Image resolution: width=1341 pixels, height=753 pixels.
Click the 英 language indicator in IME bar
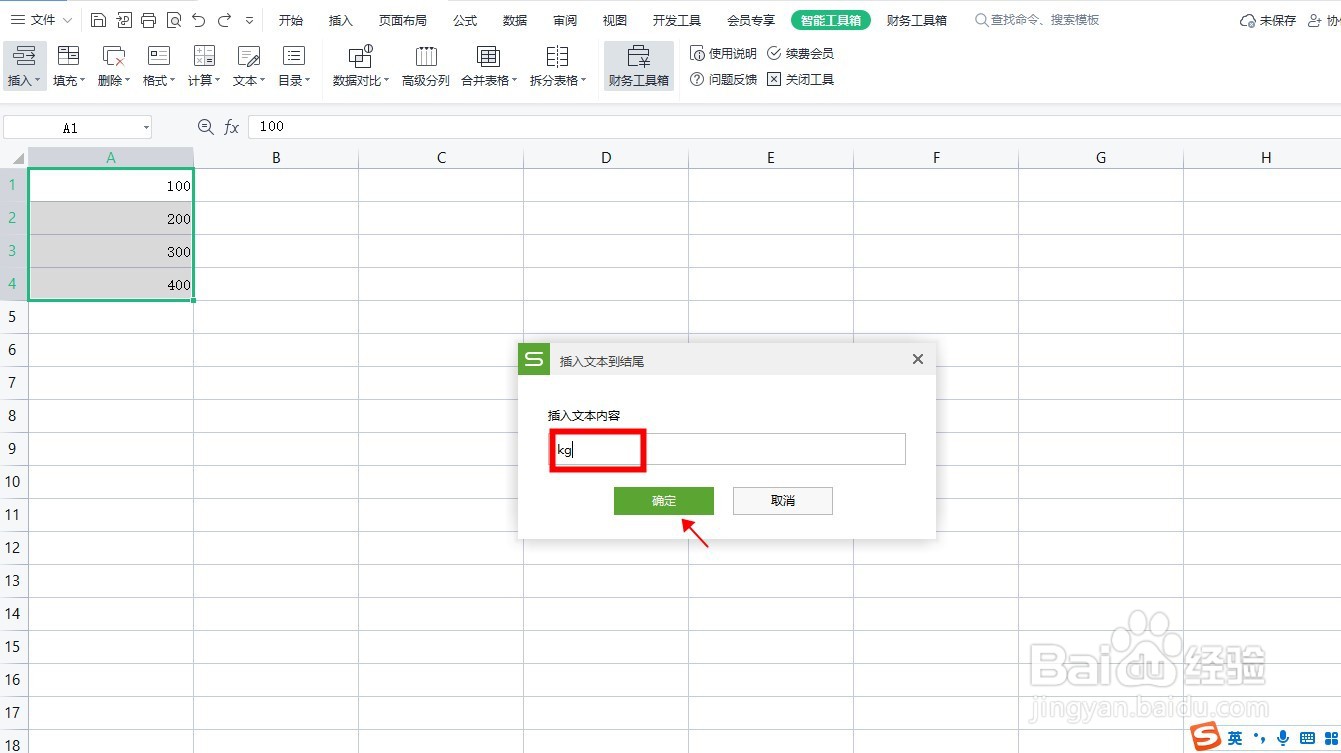tap(1236, 738)
